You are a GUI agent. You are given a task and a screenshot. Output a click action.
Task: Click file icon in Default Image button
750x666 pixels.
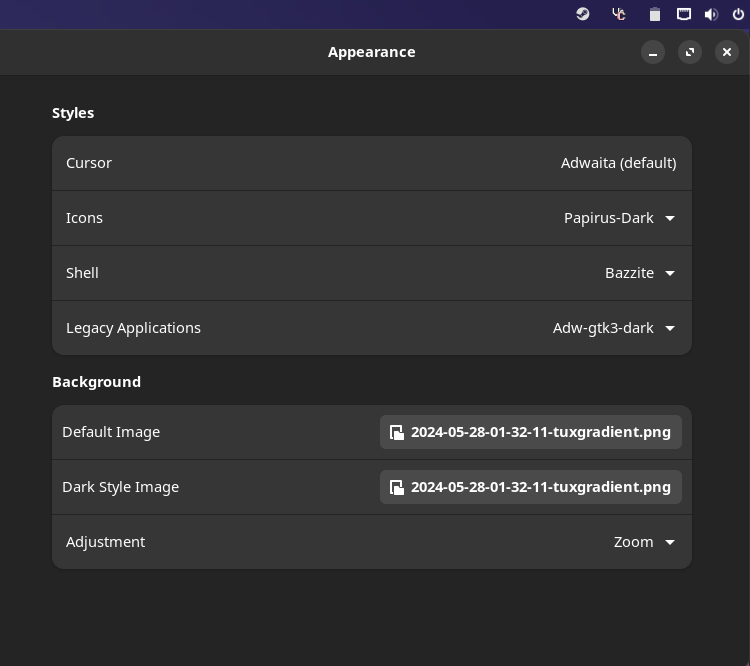(x=397, y=432)
